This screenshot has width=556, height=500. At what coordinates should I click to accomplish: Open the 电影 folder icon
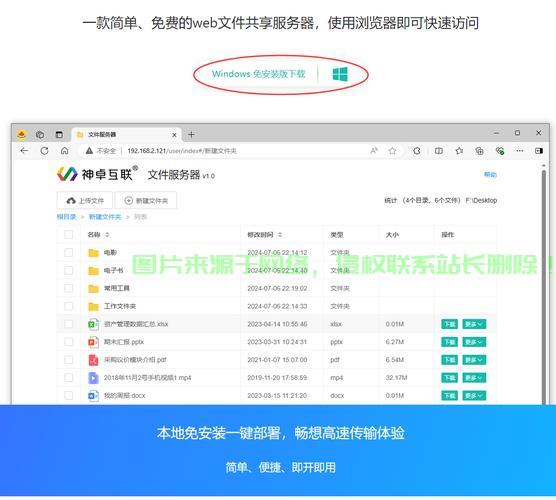click(93, 252)
